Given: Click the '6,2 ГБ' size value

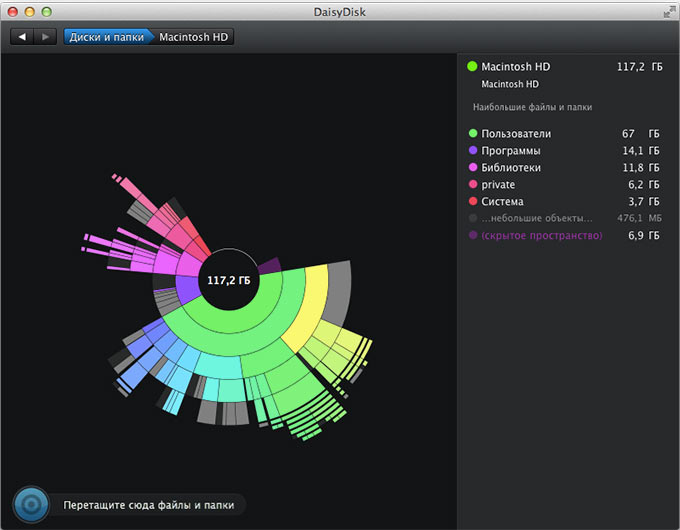Looking at the screenshot, I should click(644, 184).
